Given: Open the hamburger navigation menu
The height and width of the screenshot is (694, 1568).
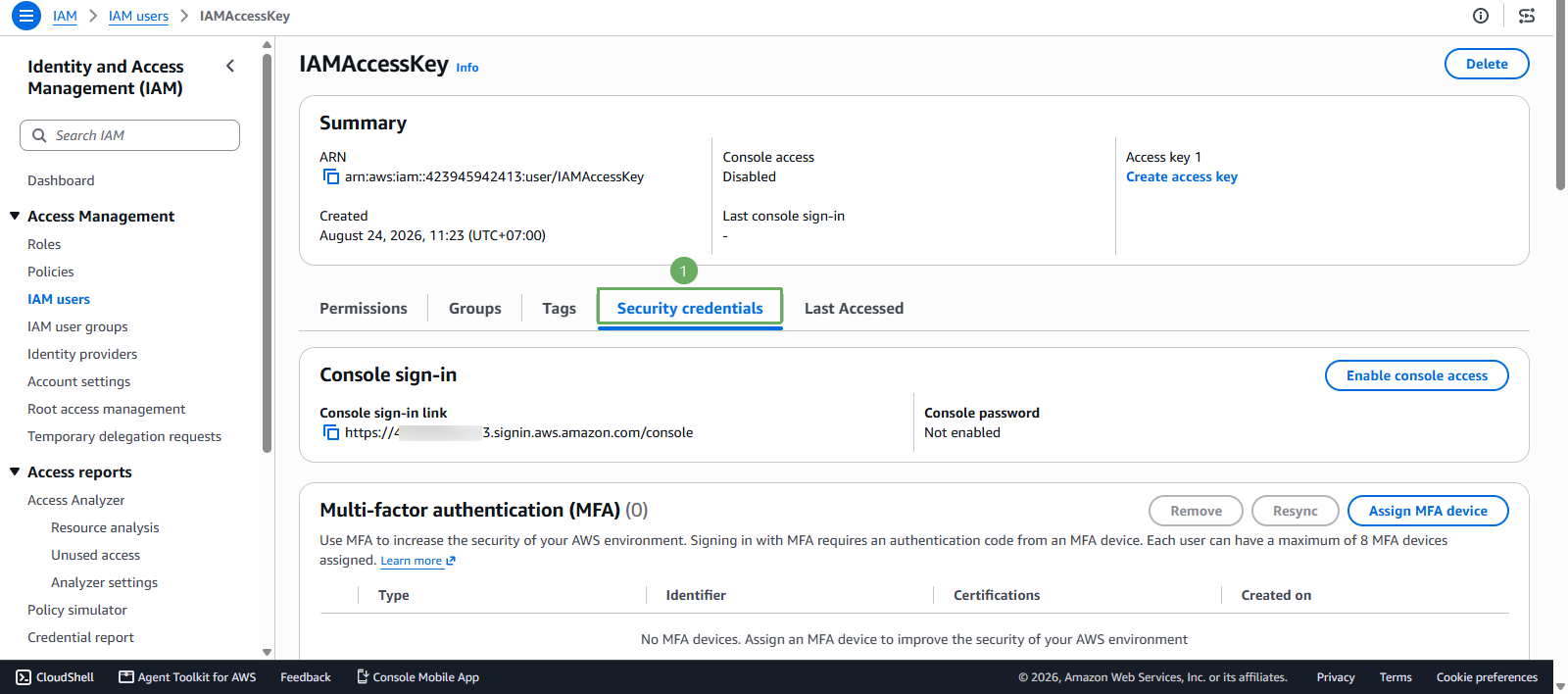Looking at the screenshot, I should coord(26,16).
